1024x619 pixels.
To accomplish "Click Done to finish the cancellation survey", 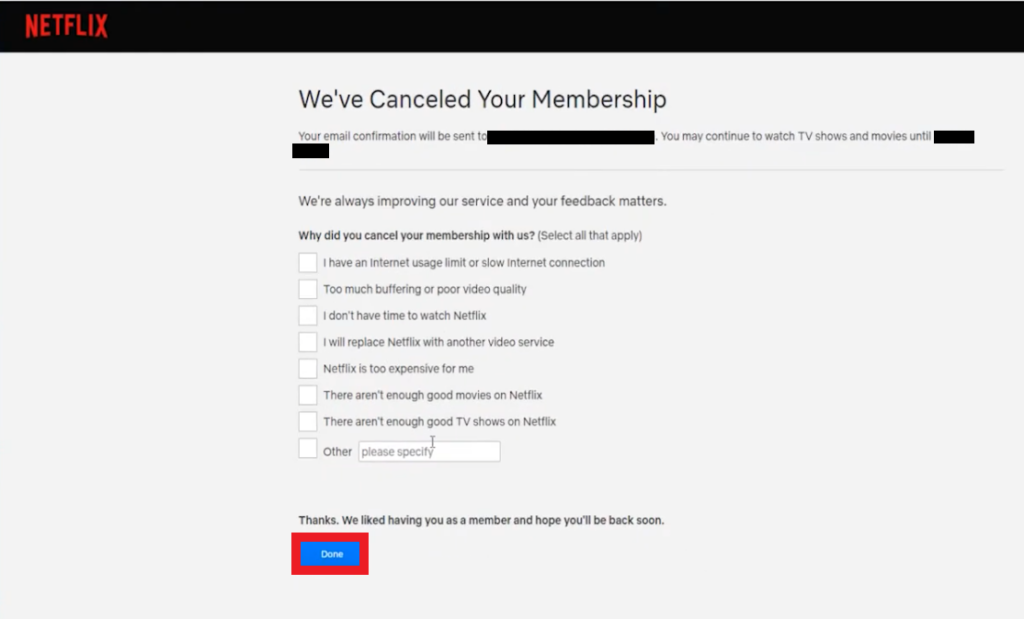I will coord(330,553).
